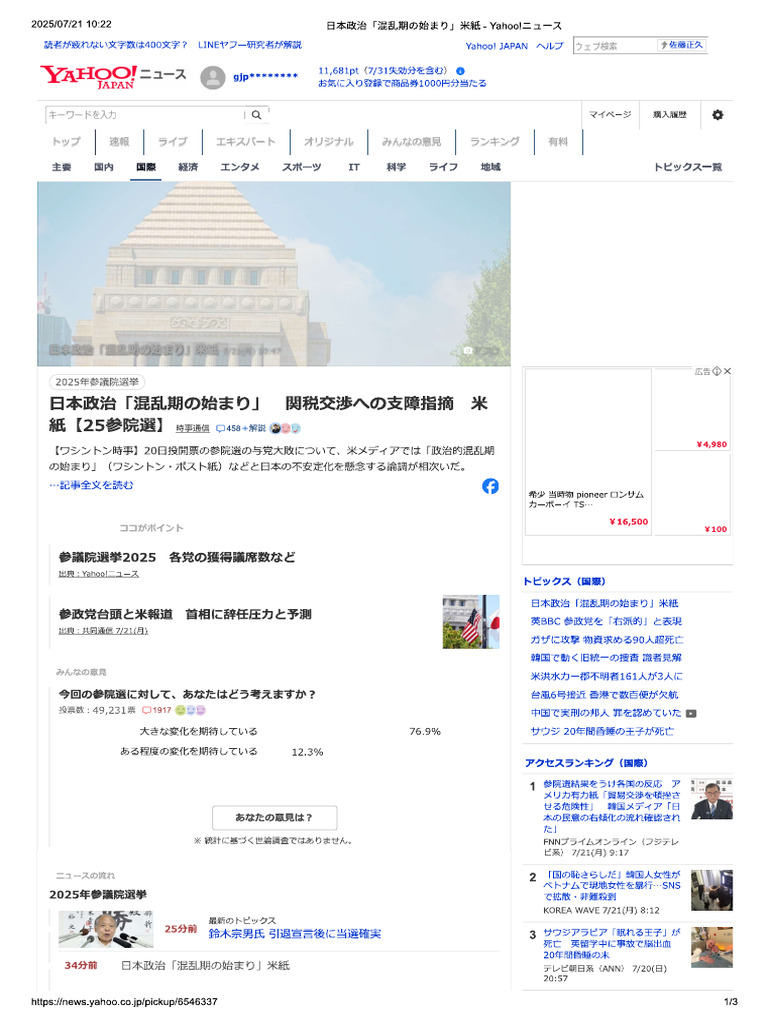
Task: Click the photo icon on the hero image
Action: pos(468,351)
